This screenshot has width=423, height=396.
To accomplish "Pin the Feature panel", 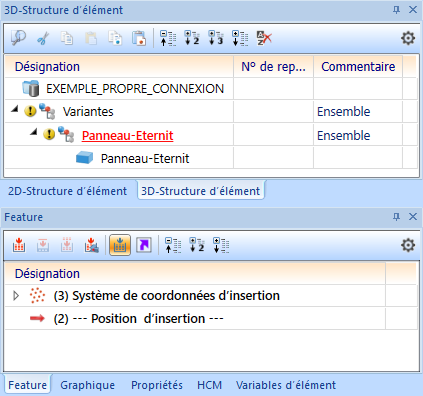I will point(396,217).
